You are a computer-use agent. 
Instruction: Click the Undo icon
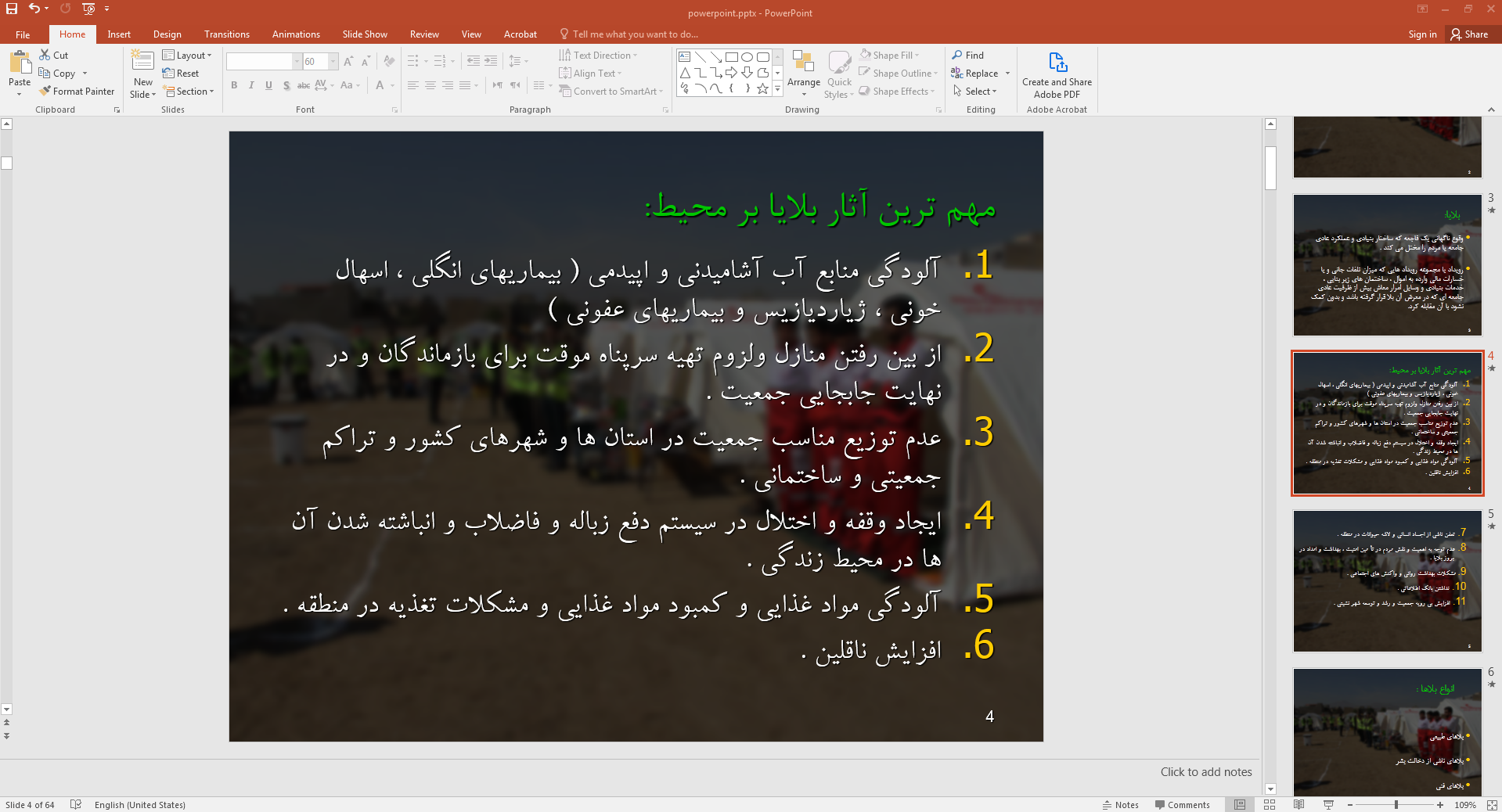34,9
